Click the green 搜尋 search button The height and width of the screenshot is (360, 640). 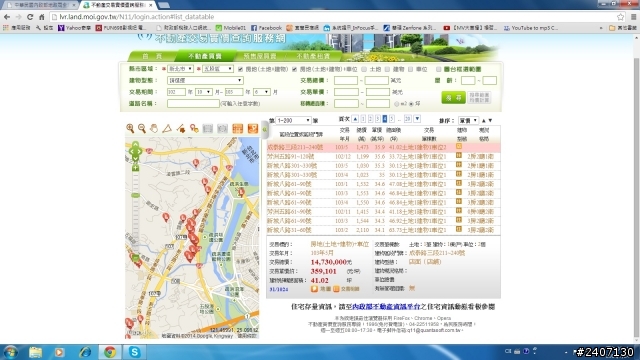tap(453, 98)
